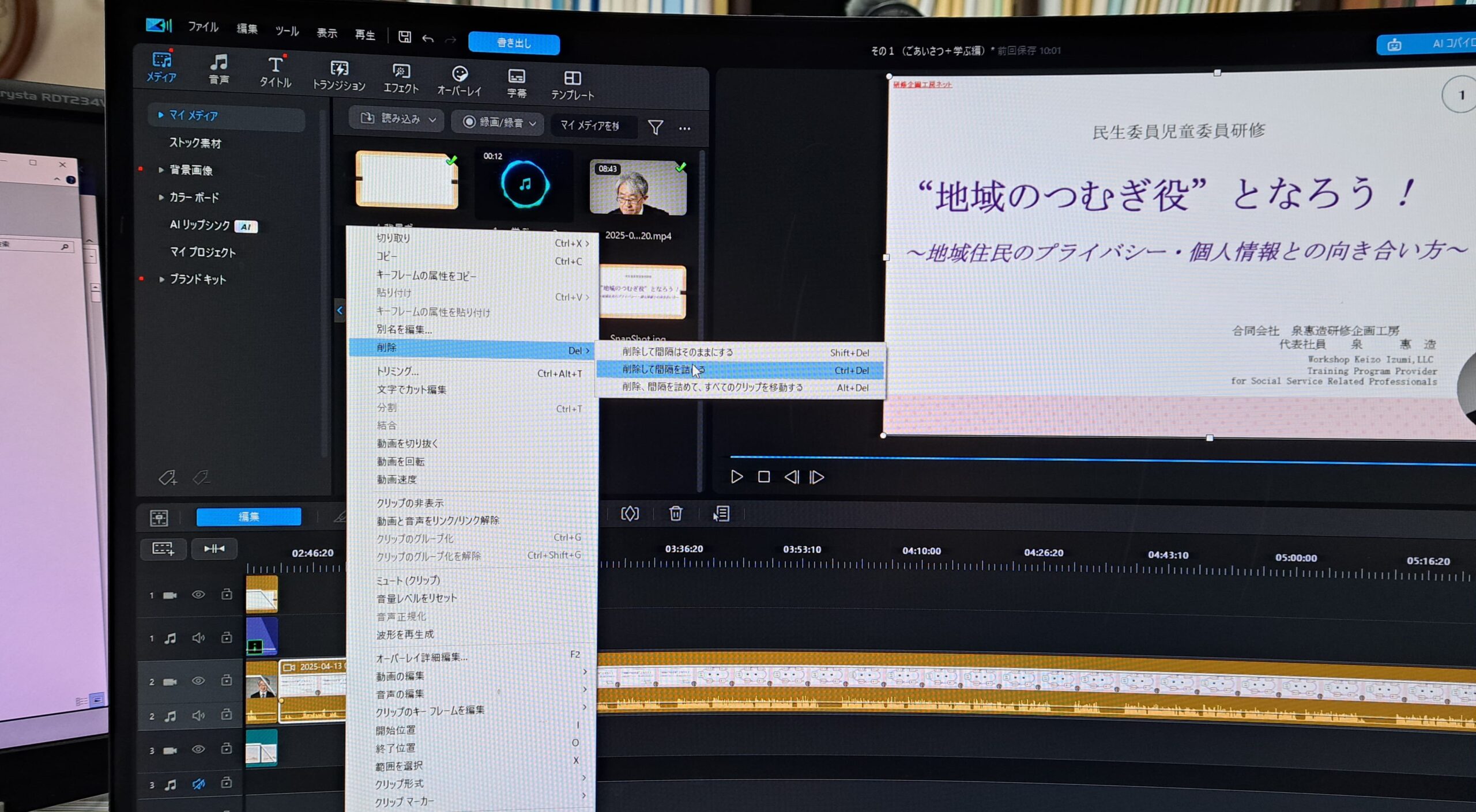Viewport: 1476px width, 812px height.
Task: Click the 書き出し export button
Action: point(514,43)
